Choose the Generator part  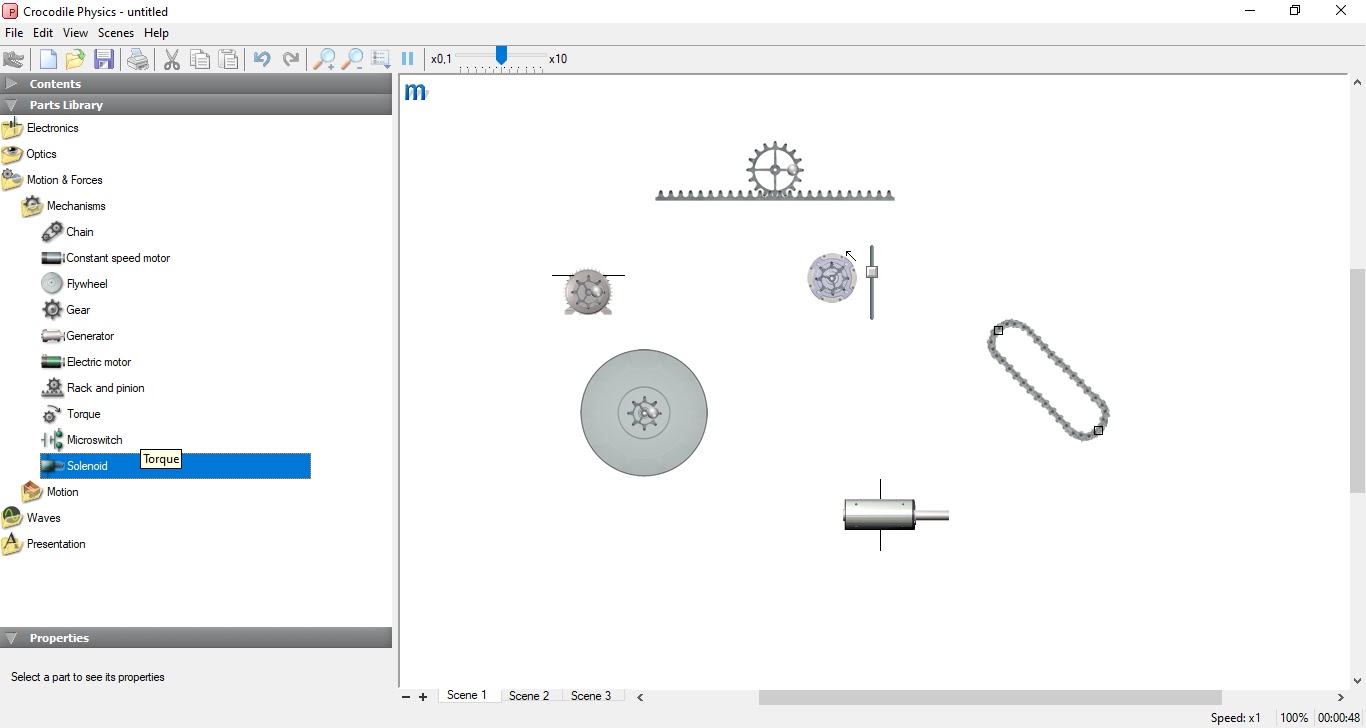coord(78,336)
